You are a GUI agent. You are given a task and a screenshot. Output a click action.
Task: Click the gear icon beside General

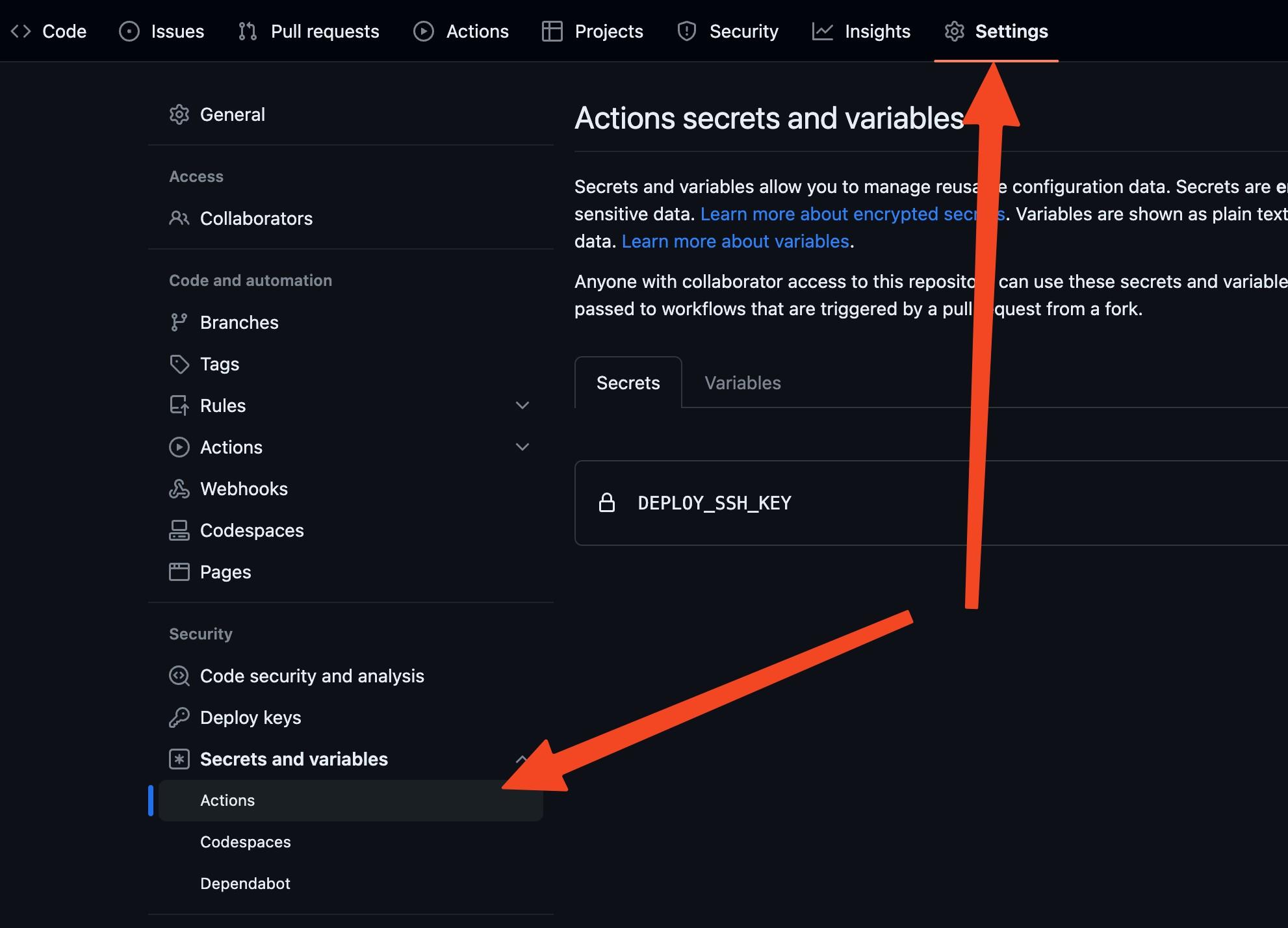click(x=179, y=114)
